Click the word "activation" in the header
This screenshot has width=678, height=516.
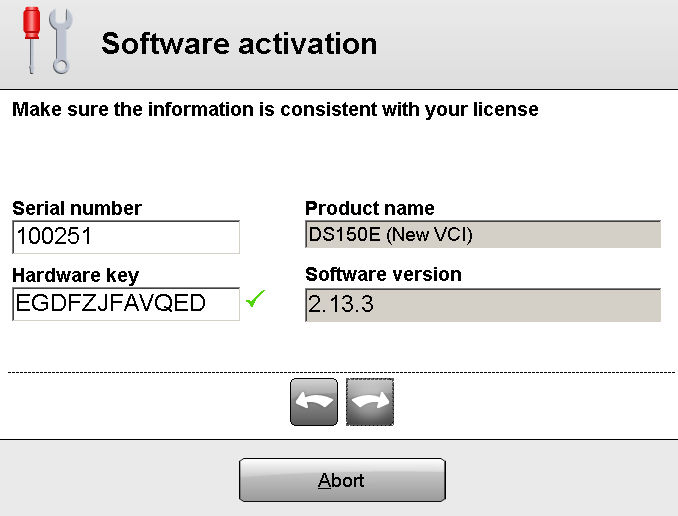pos(307,44)
